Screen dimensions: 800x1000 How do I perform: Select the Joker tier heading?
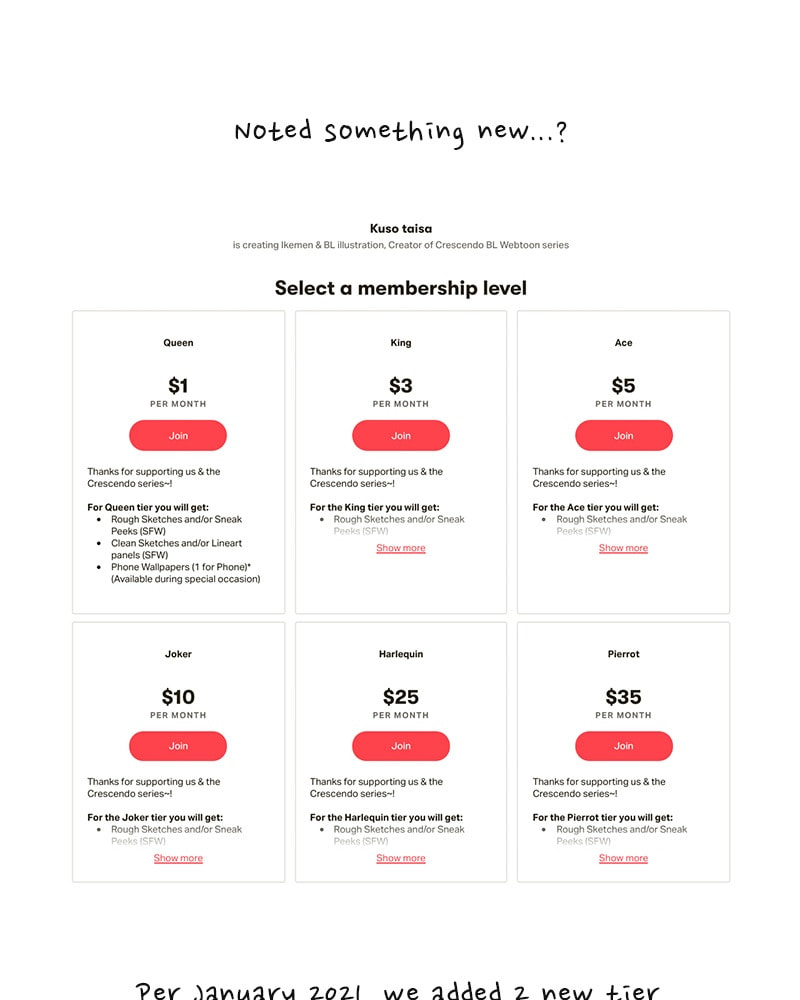pos(178,654)
